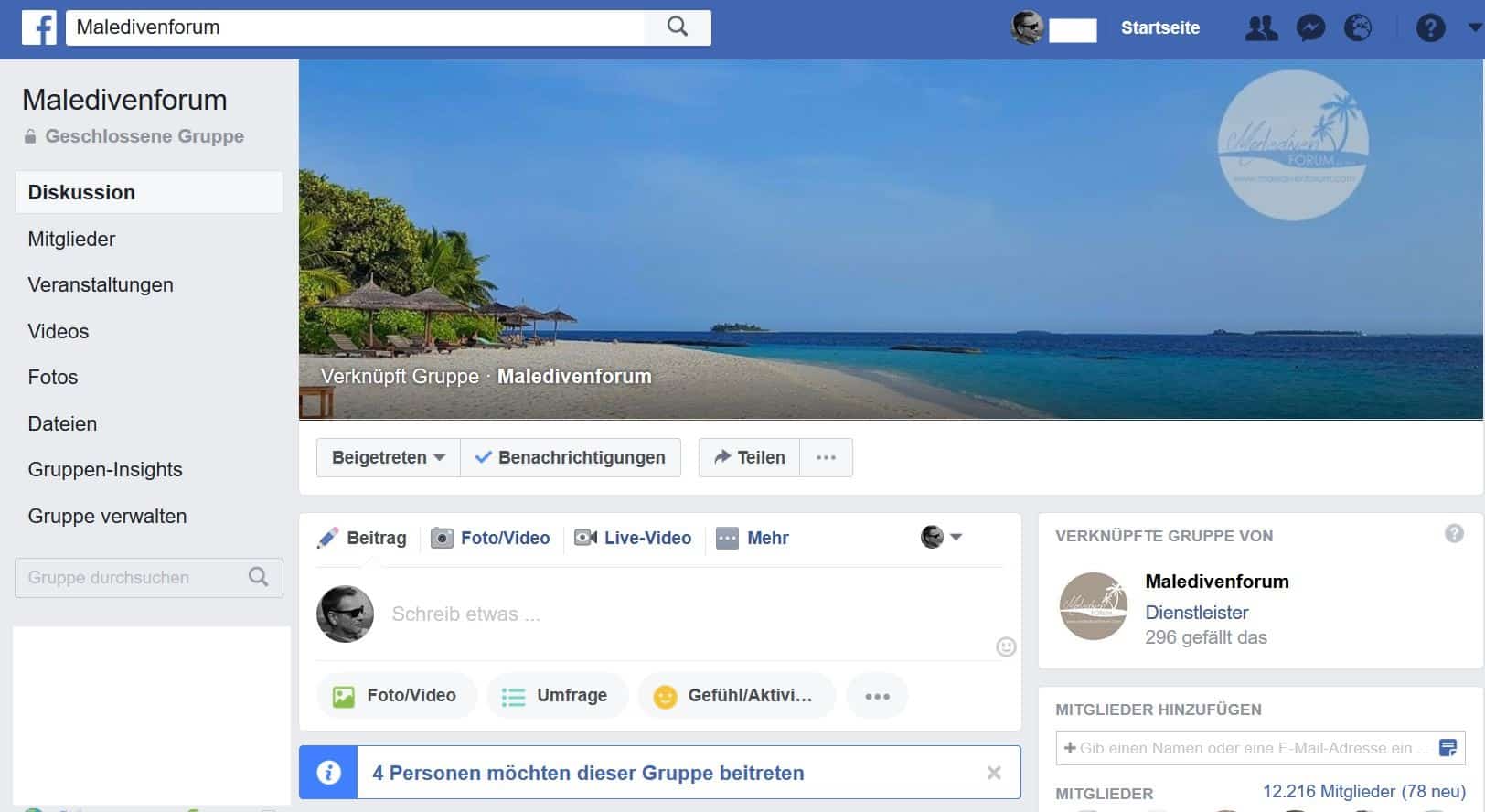Click the magnifier in Gruppe durchsuchen

(x=259, y=577)
